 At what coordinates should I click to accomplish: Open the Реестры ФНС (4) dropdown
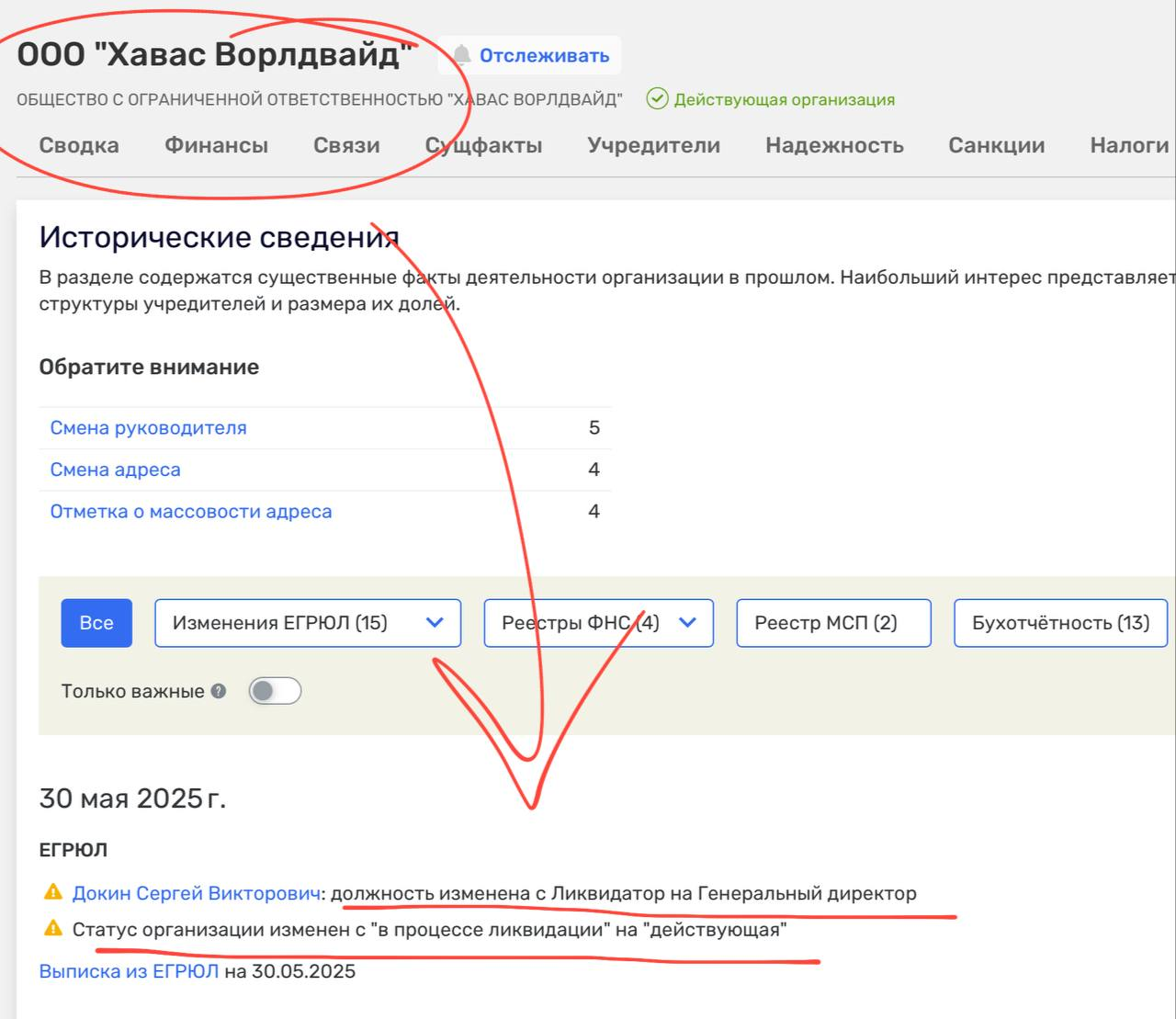(598, 623)
